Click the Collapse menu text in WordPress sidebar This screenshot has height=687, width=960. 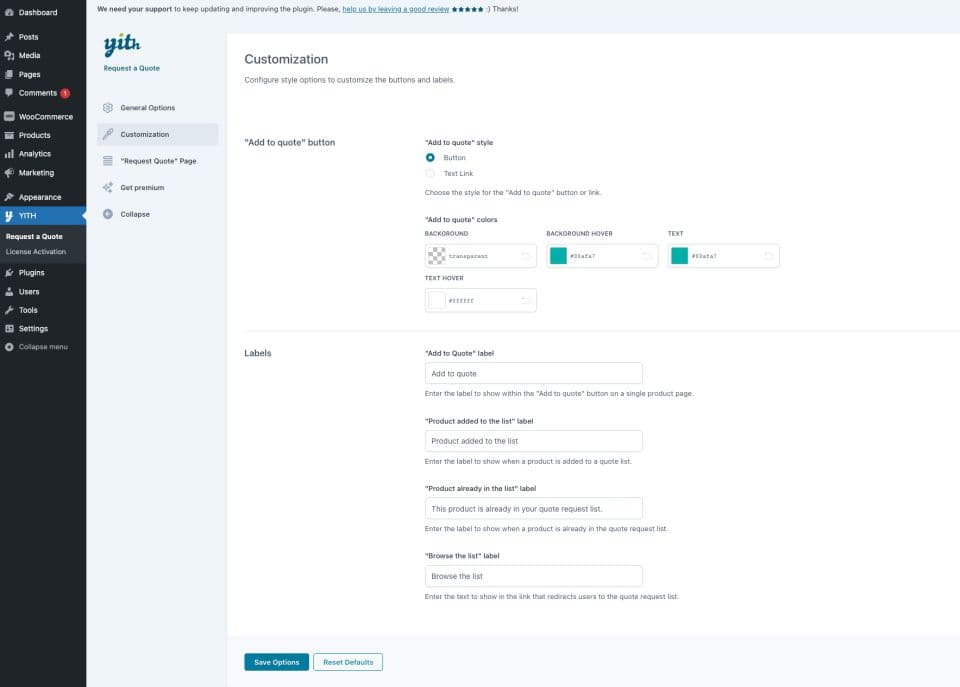click(x=43, y=347)
